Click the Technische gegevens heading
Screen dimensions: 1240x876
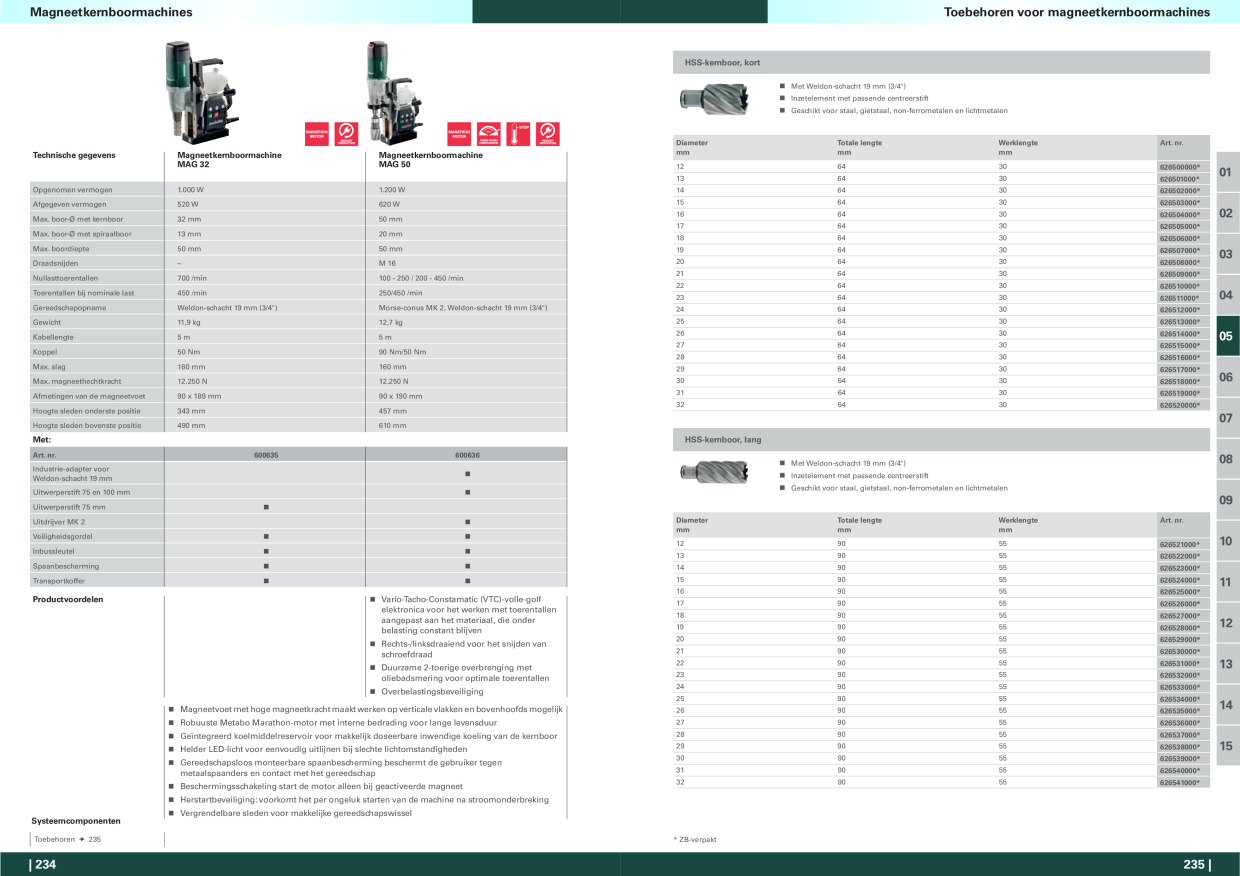pyautogui.click(x=74, y=155)
